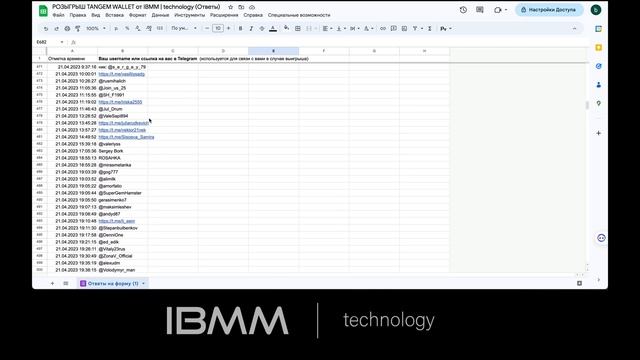Star the document with the star icon
Viewport: 640px width, 360px height.
click(x=231, y=7)
